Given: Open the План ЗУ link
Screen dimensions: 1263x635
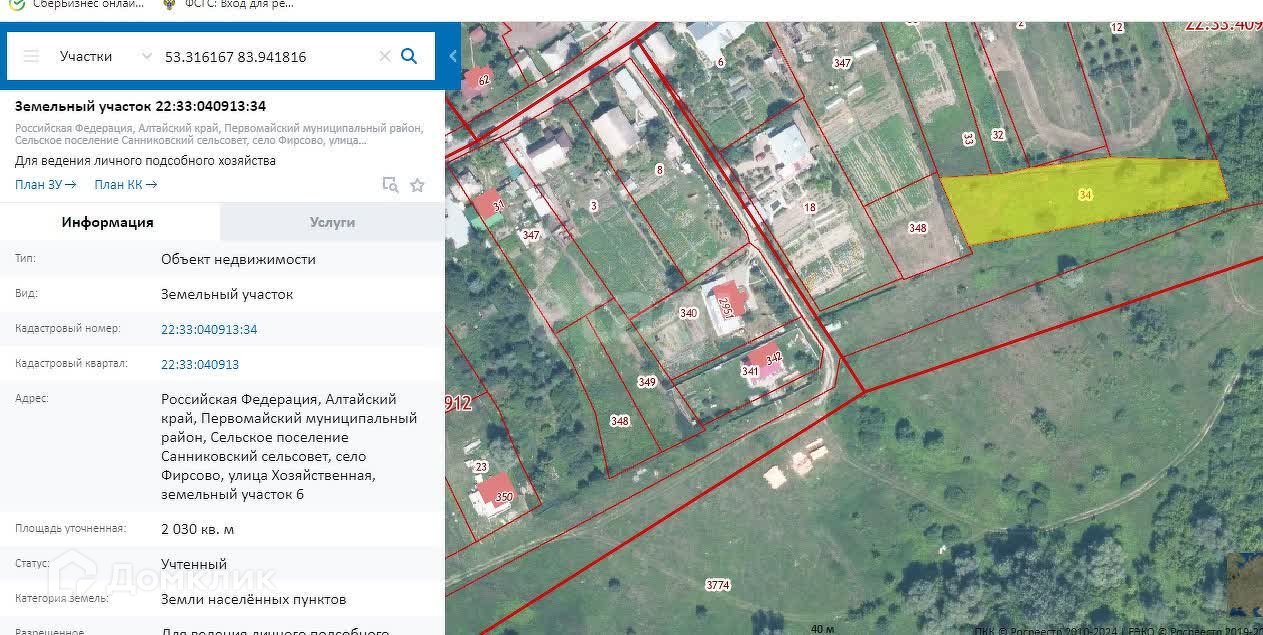Looking at the screenshot, I should click(x=46, y=184).
